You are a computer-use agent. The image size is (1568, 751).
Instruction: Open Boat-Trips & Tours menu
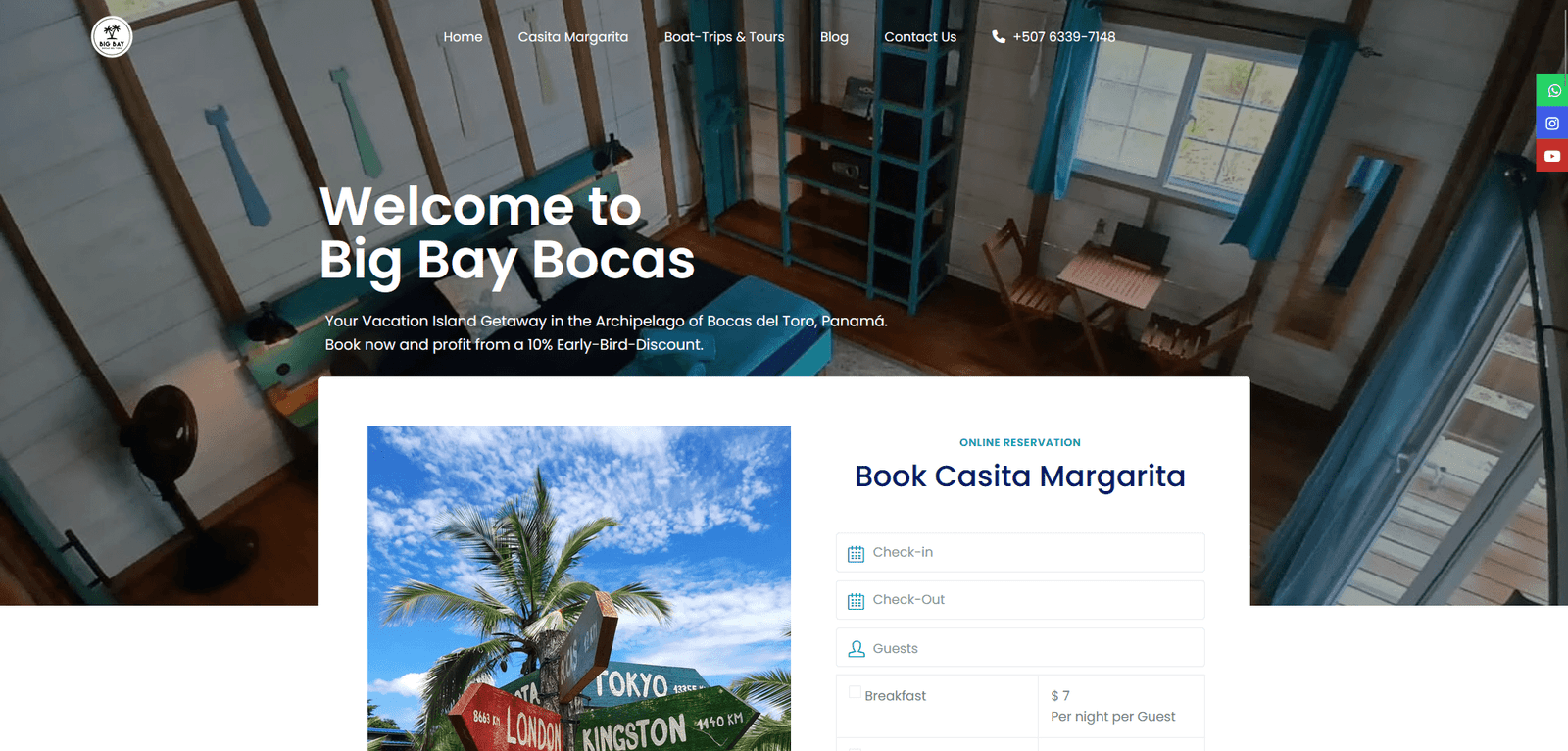(x=724, y=37)
